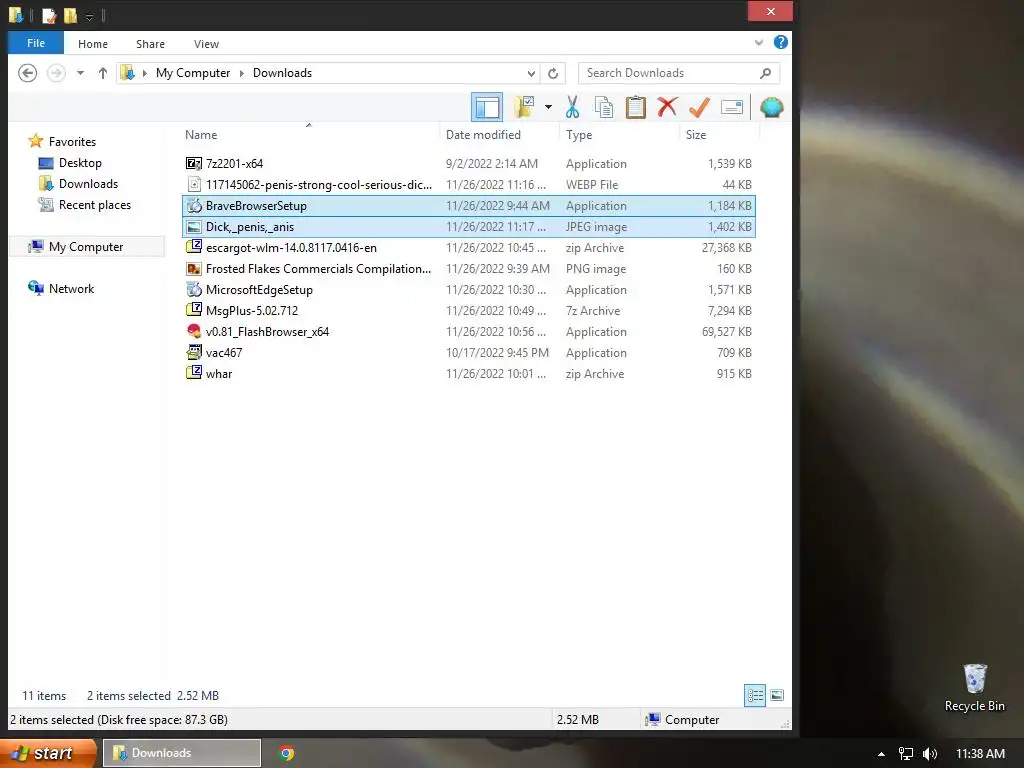Open the network tray icon
Image resolution: width=1024 pixels, height=768 pixels.
click(906, 754)
